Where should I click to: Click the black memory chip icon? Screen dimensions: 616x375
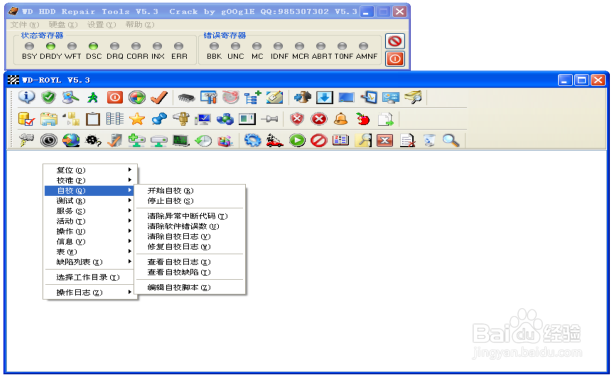click(x=186, y=97)
